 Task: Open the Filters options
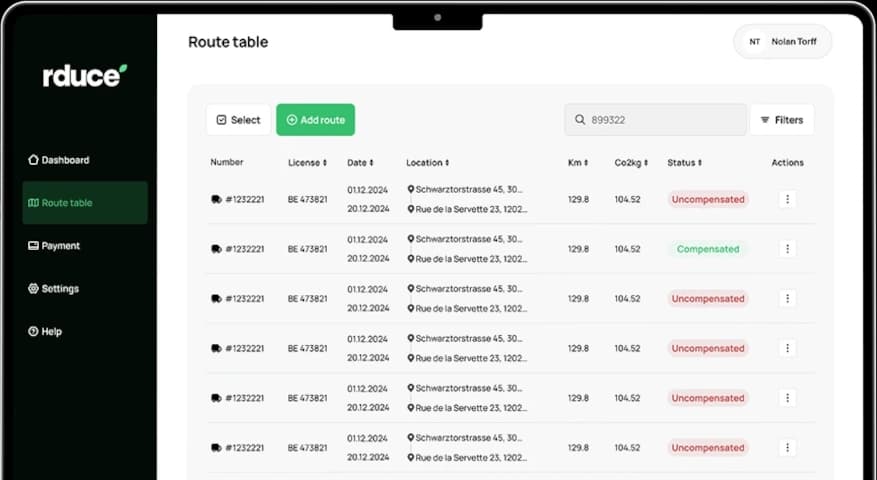pyautogui.click(x=781, y=120)
